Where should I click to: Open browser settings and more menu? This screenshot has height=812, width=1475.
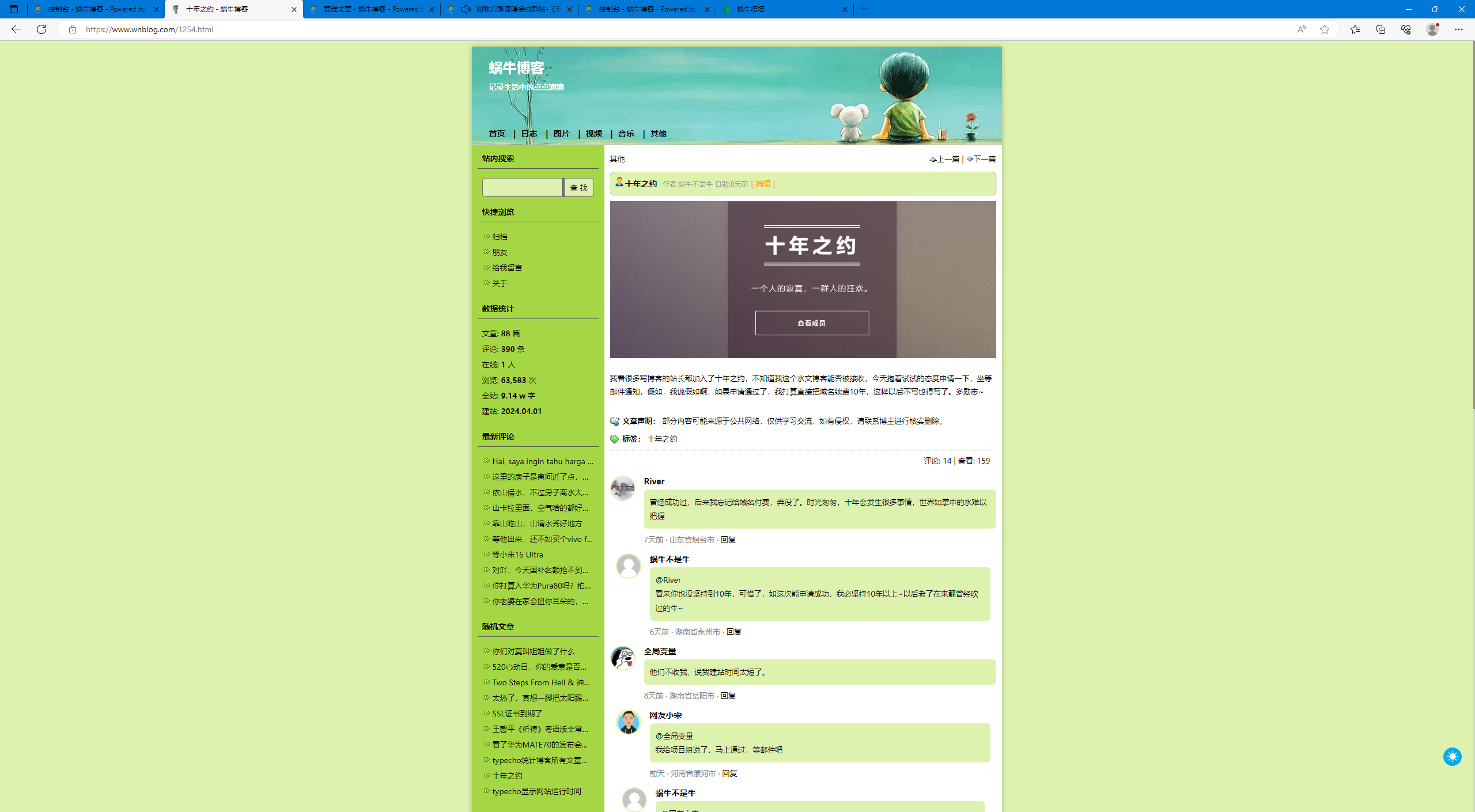coord(1458,29)
